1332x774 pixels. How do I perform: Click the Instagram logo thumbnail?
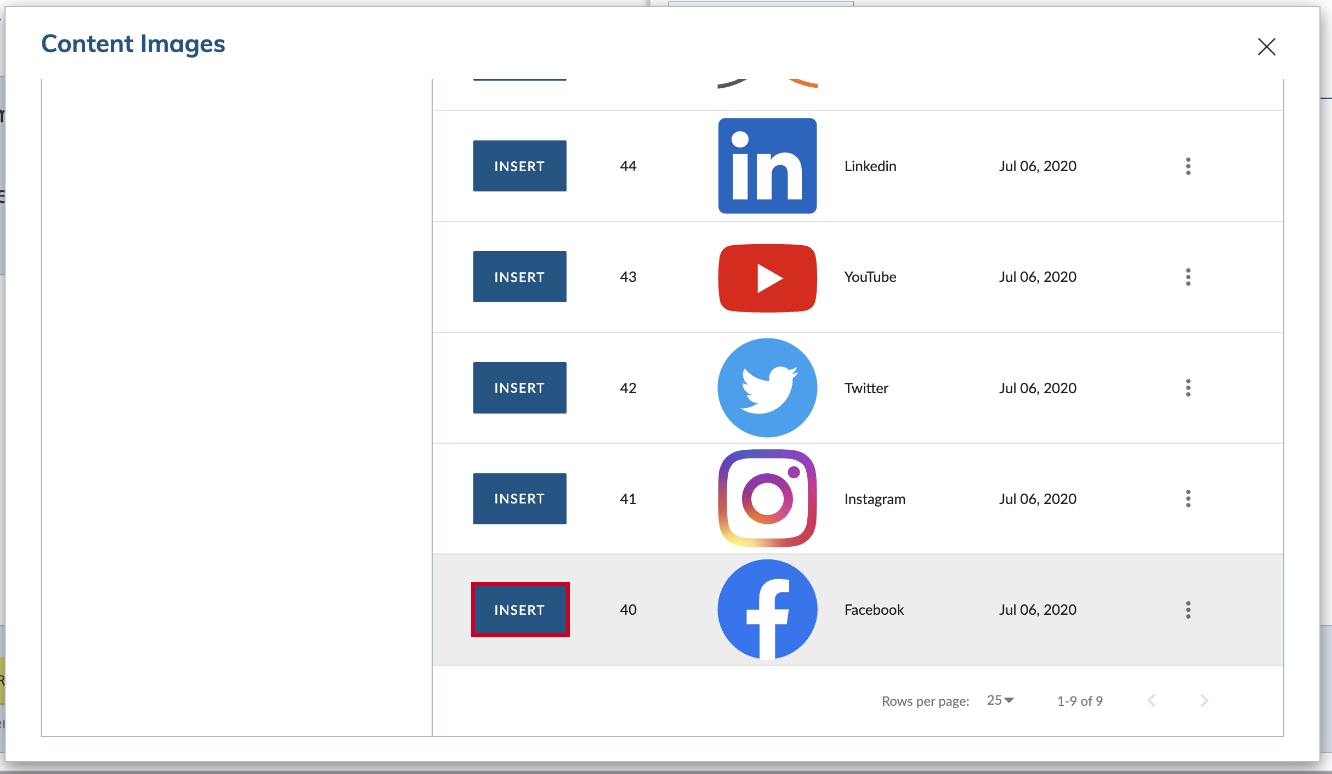click(767, 499)
